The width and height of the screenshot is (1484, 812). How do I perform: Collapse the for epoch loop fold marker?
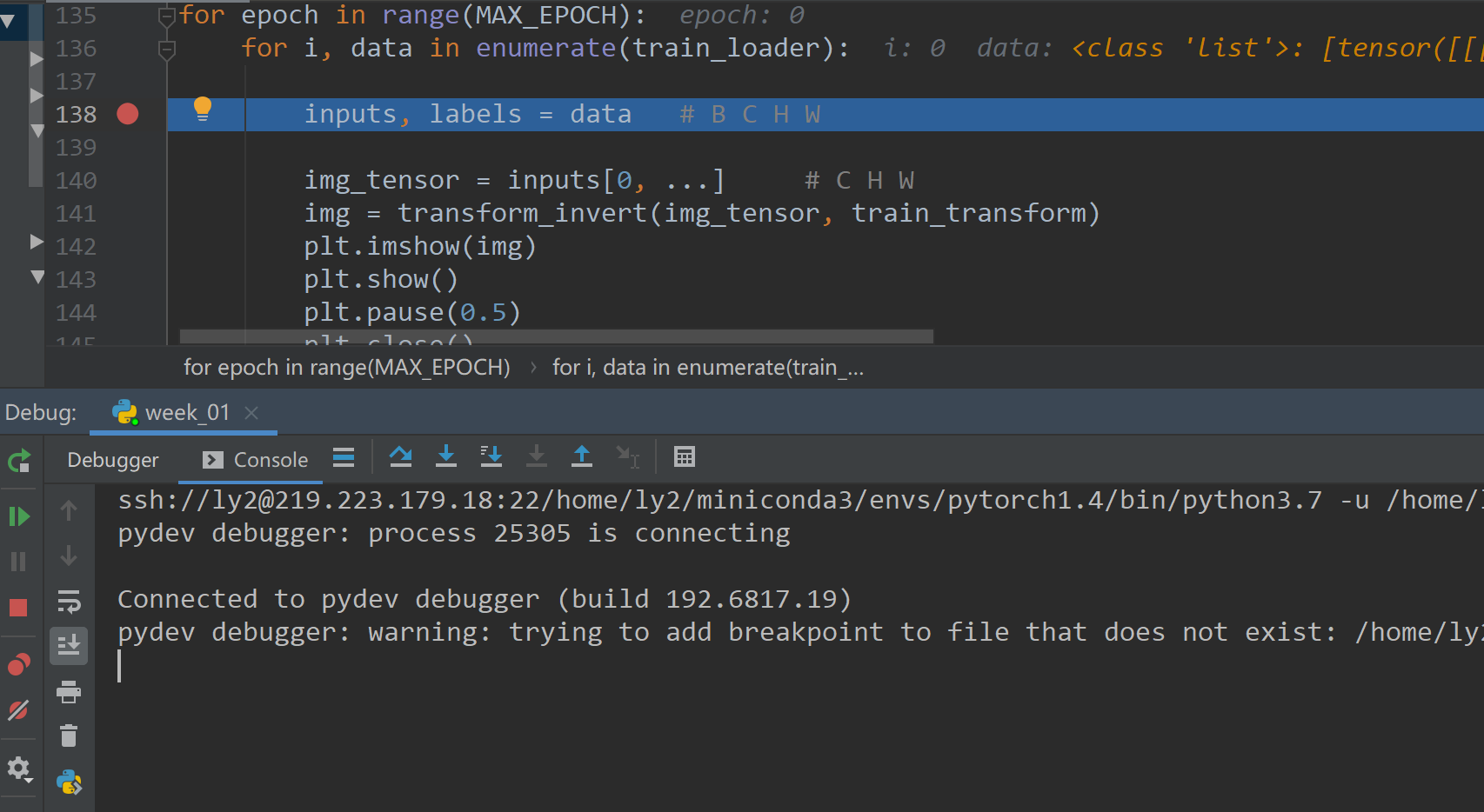click(x=167, y=16)
